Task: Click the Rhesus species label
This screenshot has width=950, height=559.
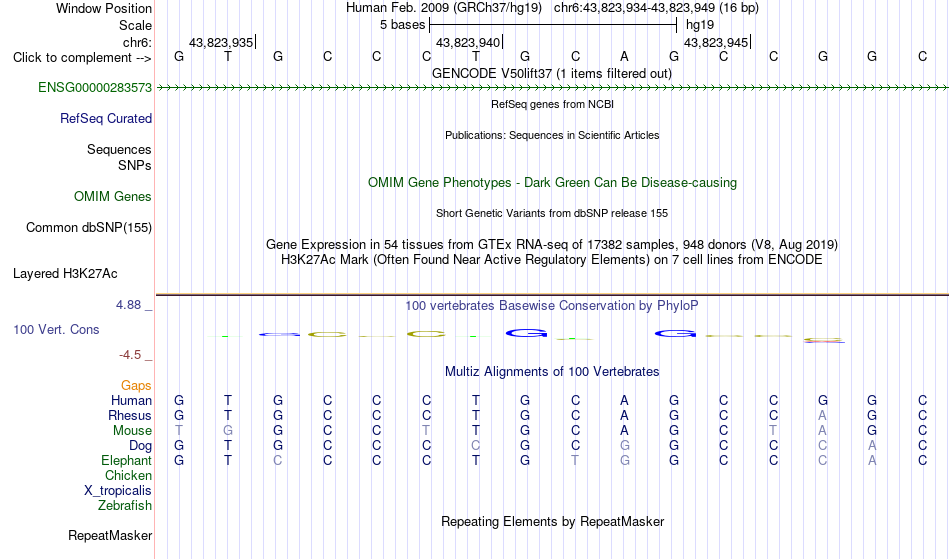Action: click(130, 415)
